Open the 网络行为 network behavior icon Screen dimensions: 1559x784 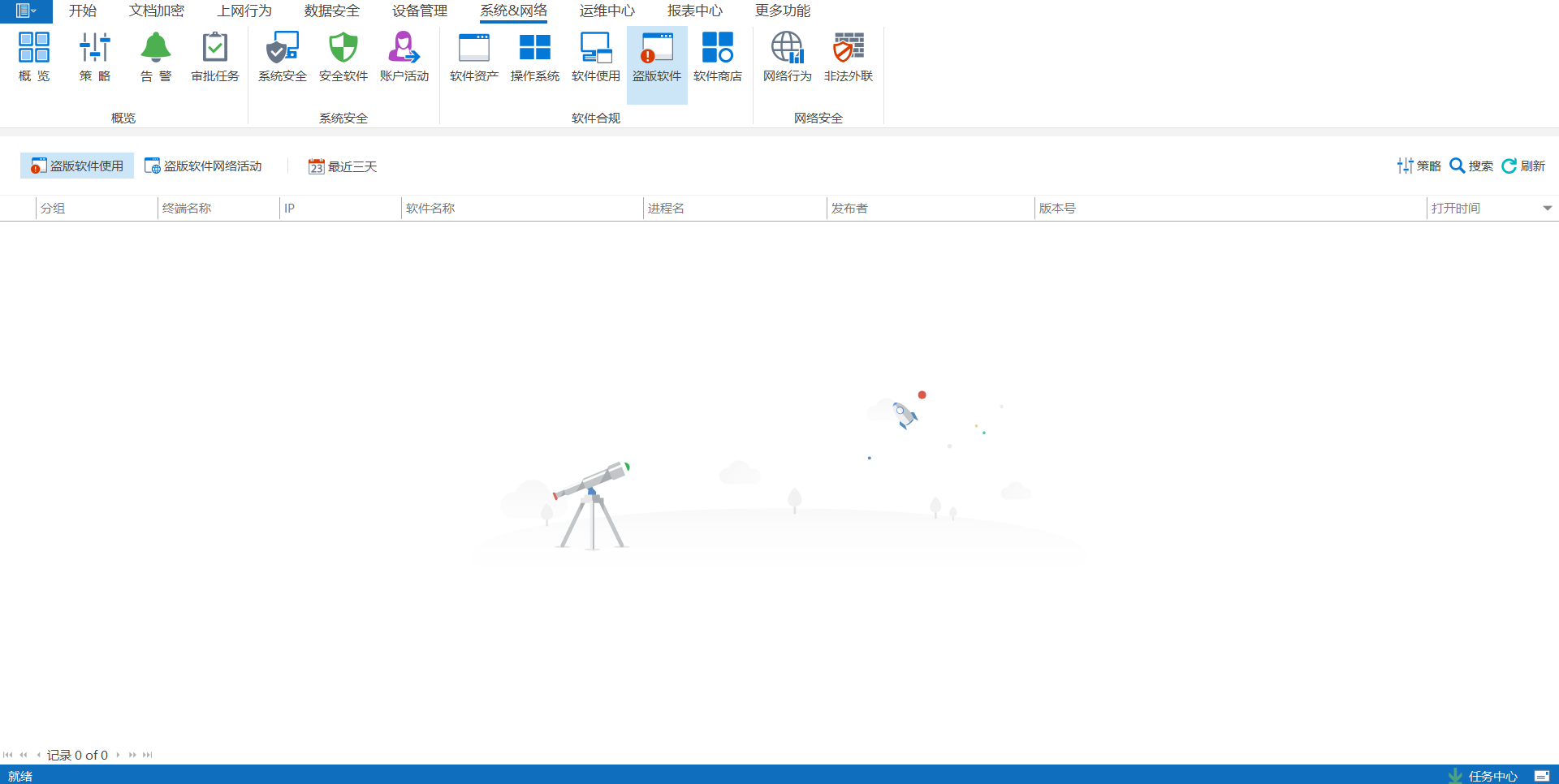point(788,57)
